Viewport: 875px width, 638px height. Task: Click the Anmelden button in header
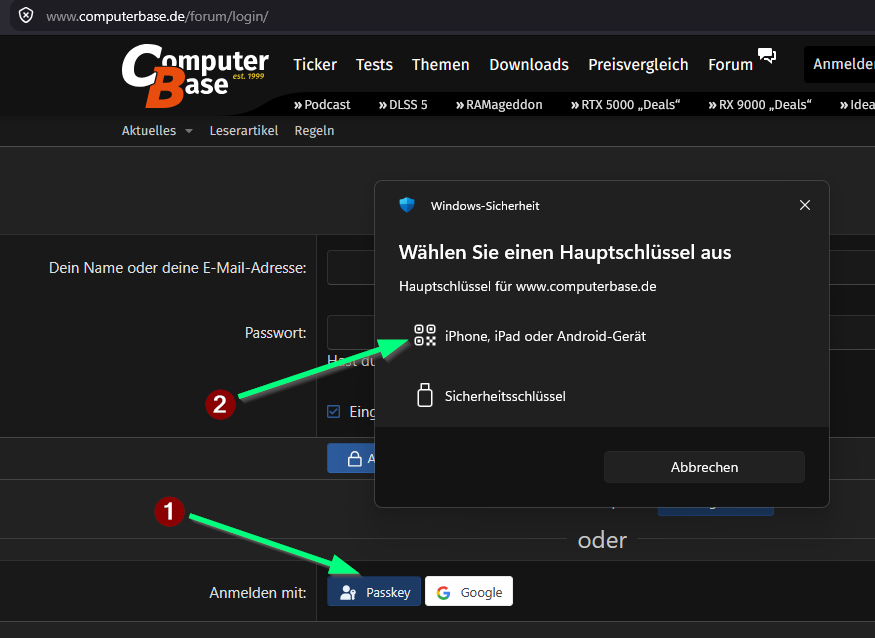pos(839,64)
